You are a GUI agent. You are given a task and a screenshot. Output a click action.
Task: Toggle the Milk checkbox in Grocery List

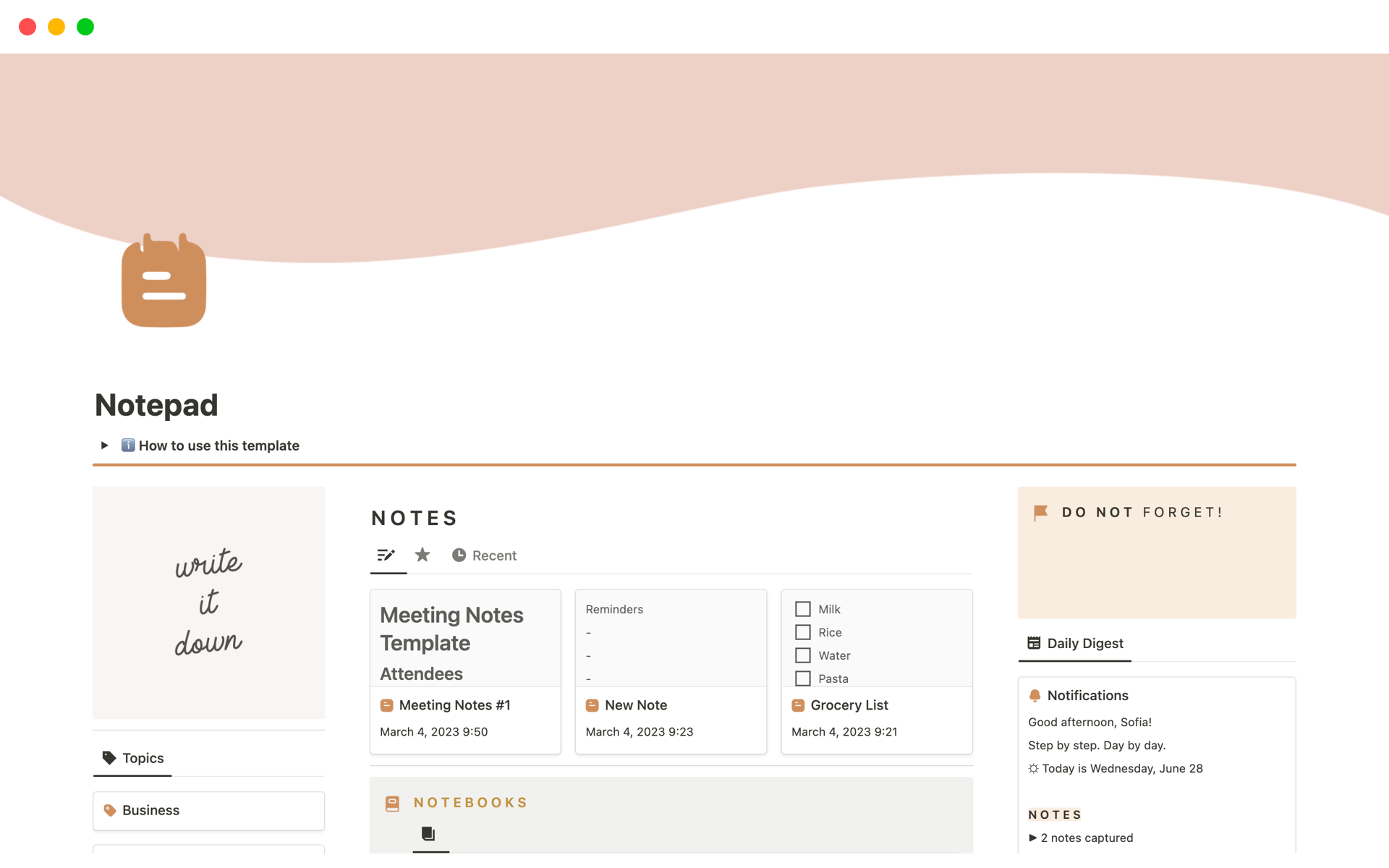point(803,609)
